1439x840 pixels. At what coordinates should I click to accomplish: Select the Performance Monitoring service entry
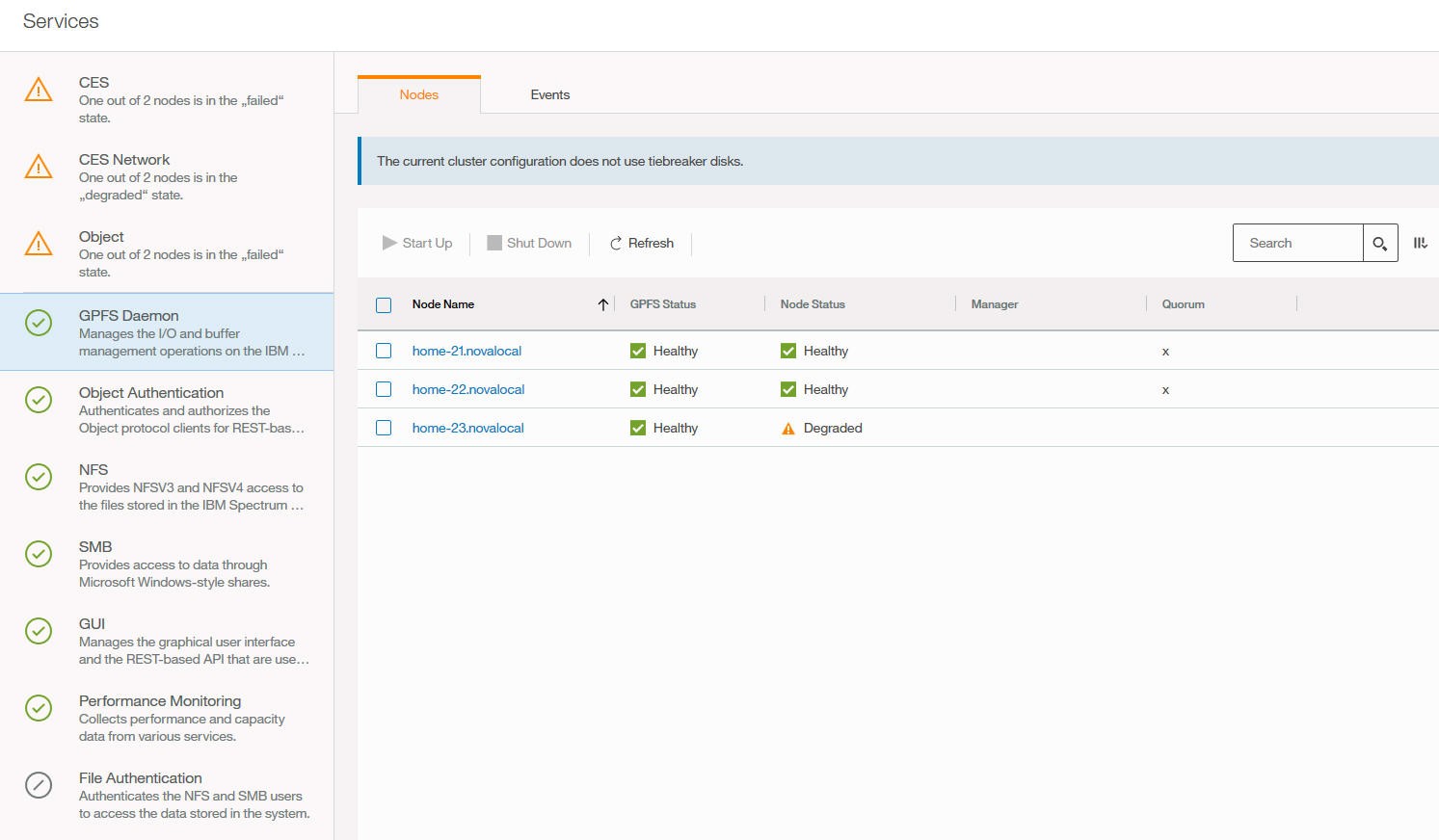[167, 718]
